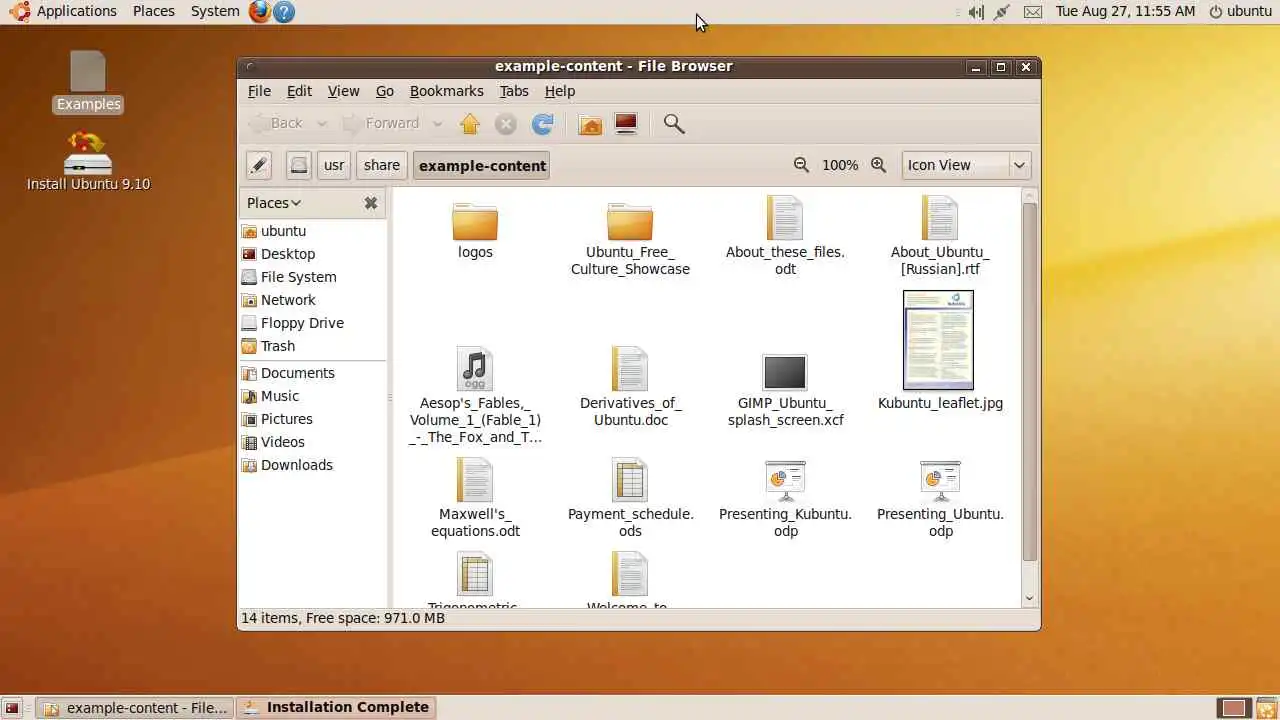Viewport: 1280px width, 720px height.
Task: Zoom in with the plus magnifier
Action: pyautogui.click(x=878, y=165)
